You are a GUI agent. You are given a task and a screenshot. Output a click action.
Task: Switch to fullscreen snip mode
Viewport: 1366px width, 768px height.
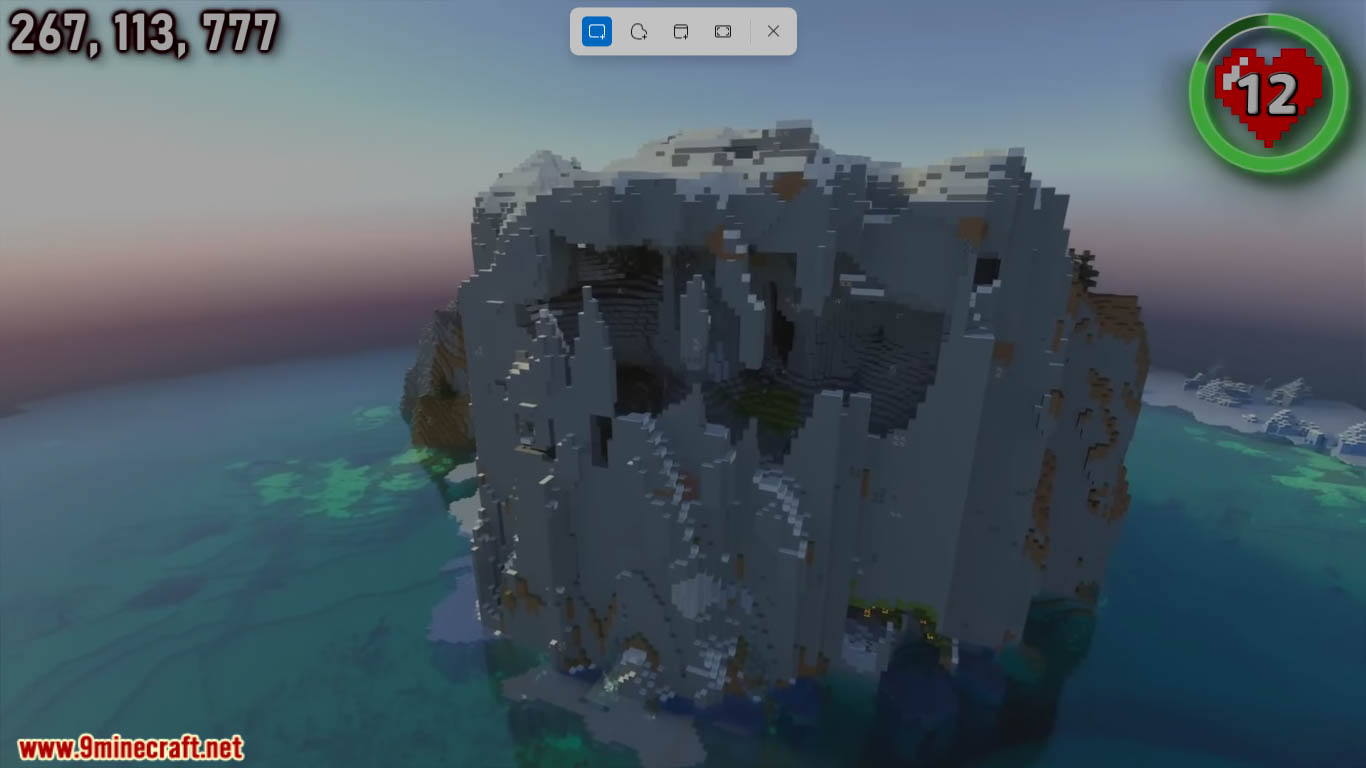pos(723,32)
